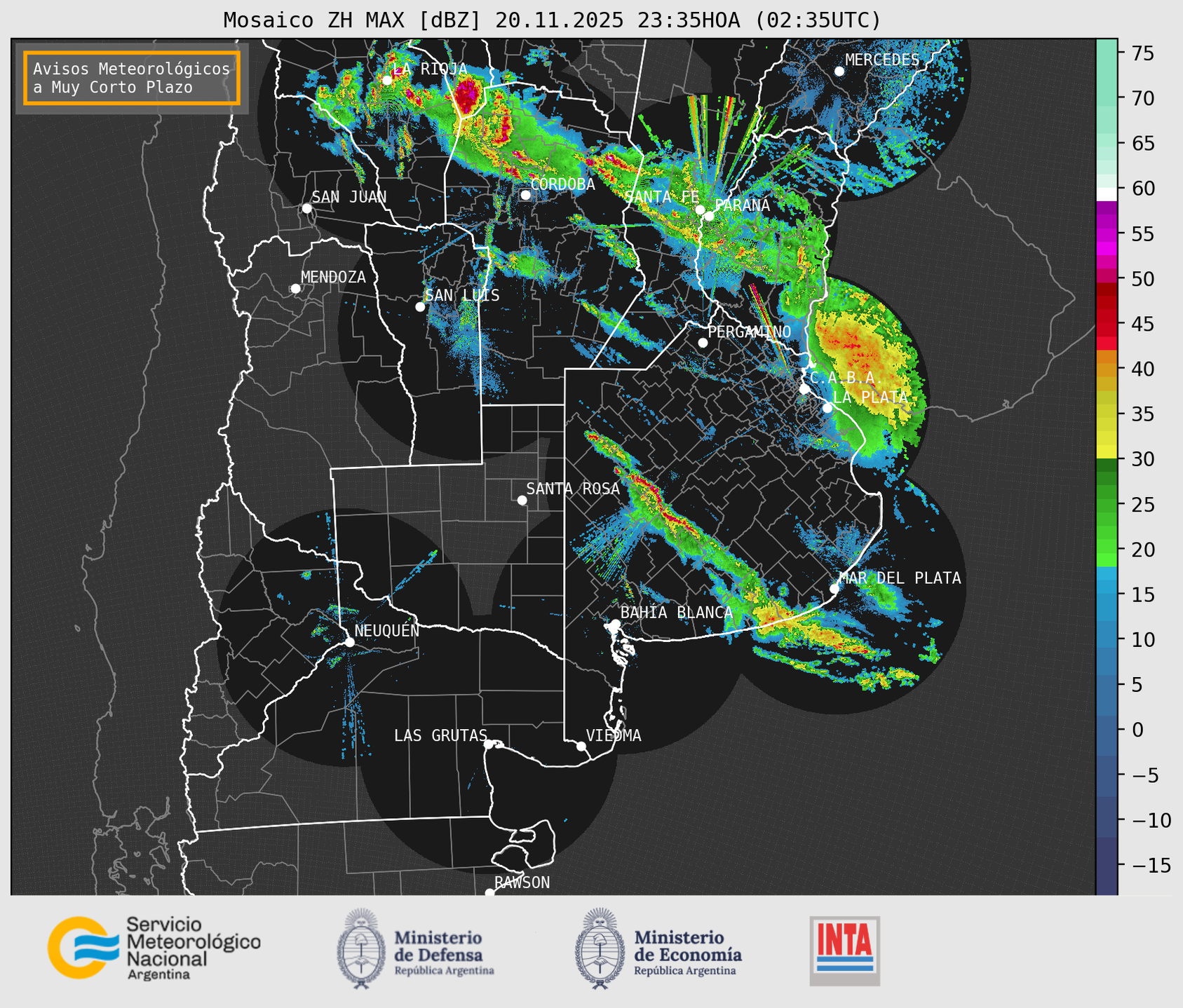Select the C.A.B.A. city marker
Screen dimensions: 1183x1008
click(x=805, y=389)
